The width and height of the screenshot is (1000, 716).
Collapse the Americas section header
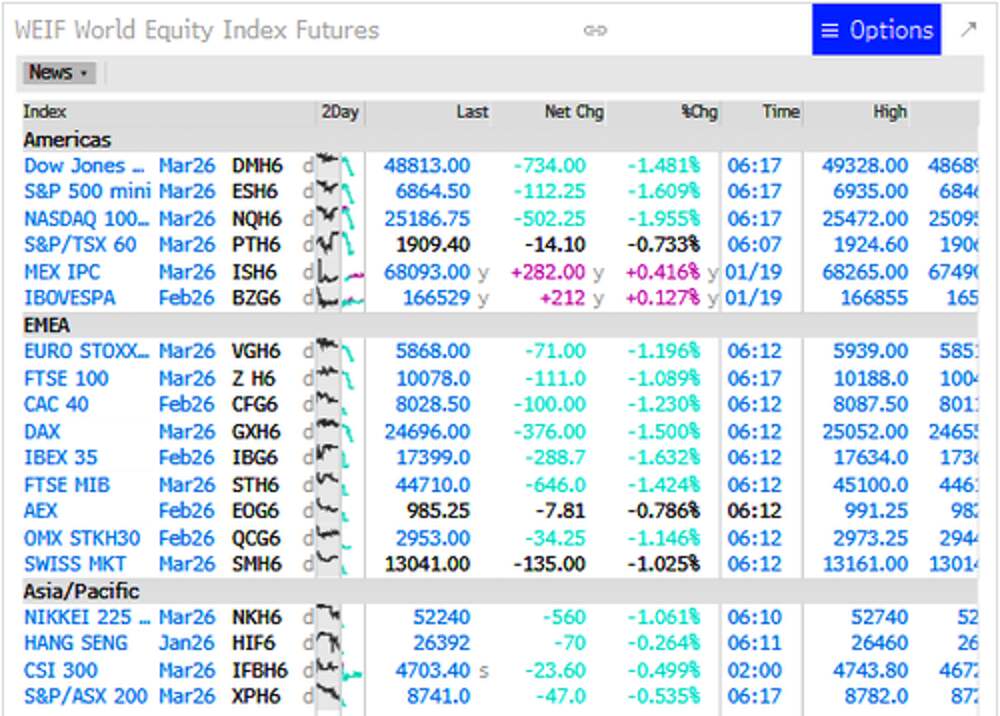[x=67, y=140]
